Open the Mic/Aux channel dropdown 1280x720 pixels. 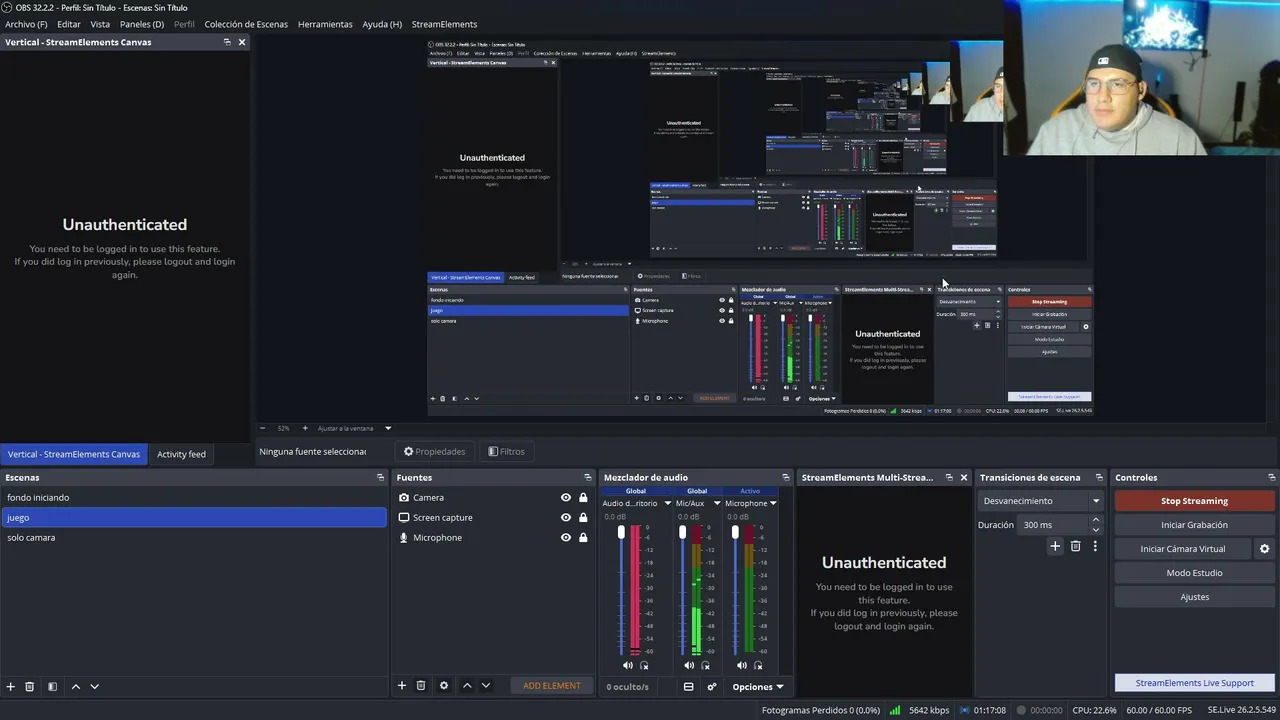pyautogui.click(x=717, y=504)
